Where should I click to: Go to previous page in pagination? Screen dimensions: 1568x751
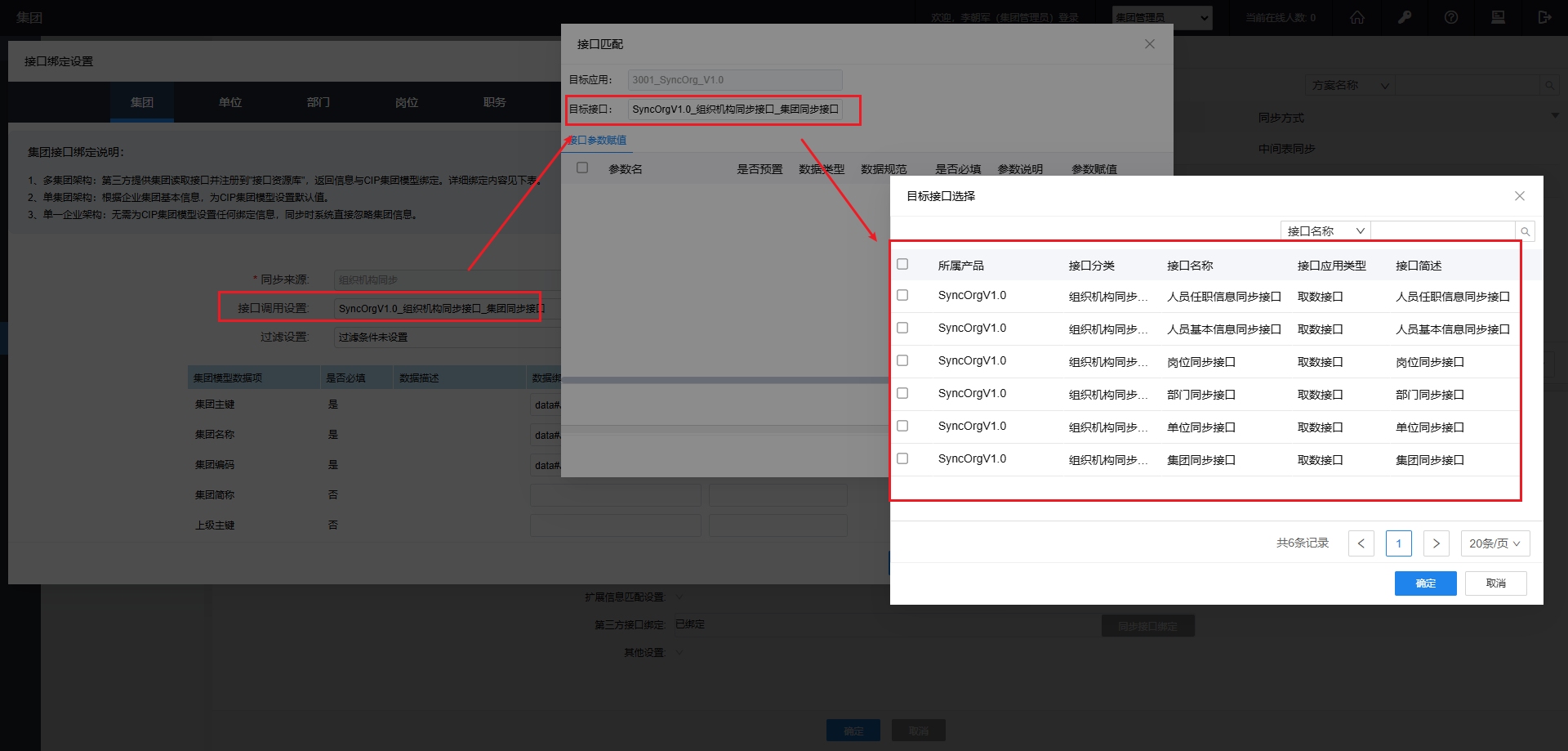(x=1361, y=543)
